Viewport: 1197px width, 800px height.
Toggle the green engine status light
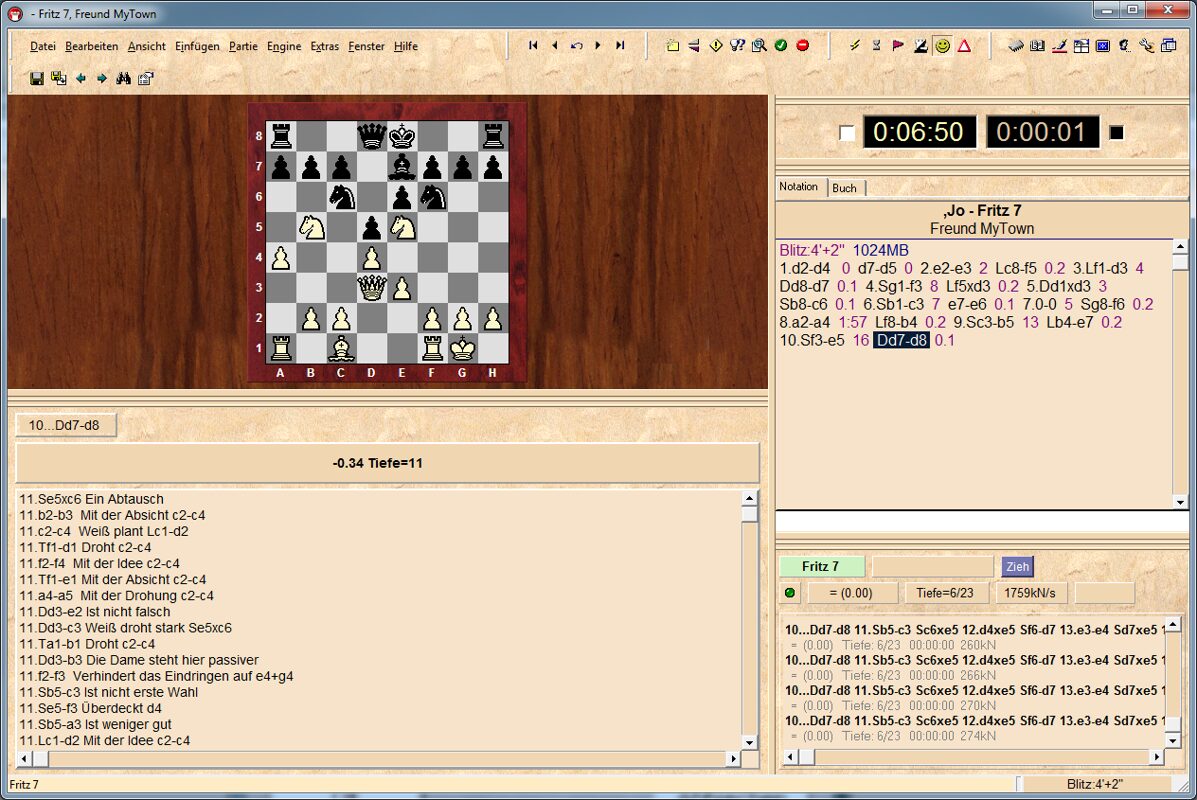(790, 593)
